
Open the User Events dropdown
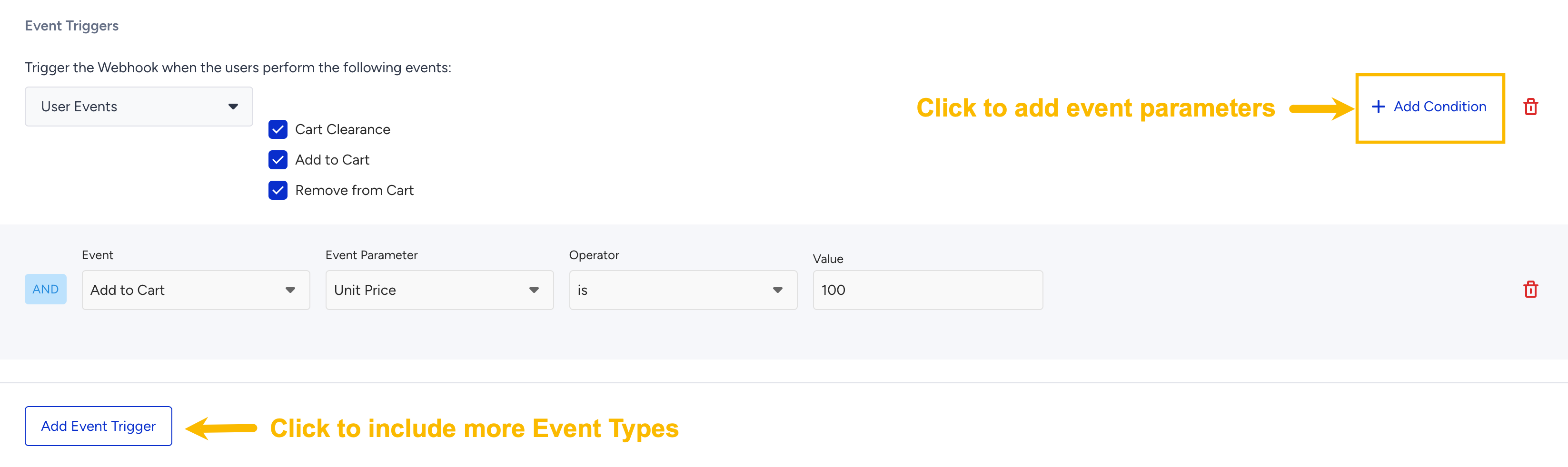point(139,107)
